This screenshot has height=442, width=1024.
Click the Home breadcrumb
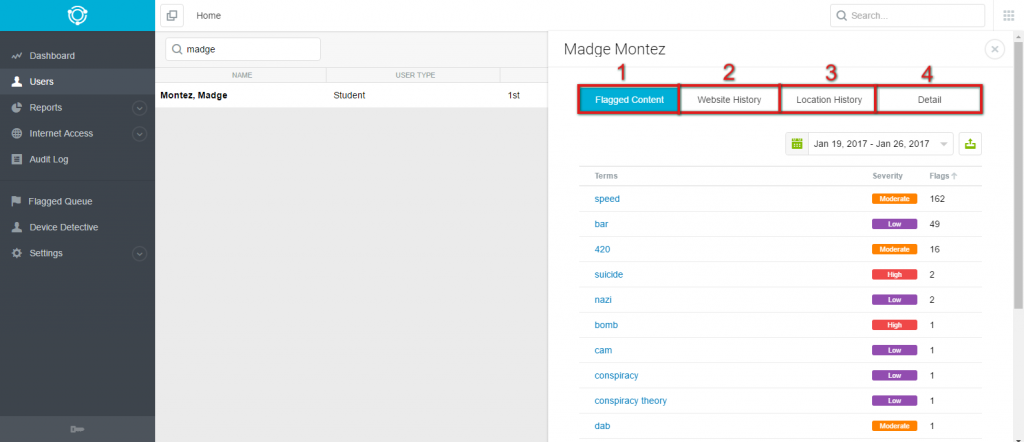[208, 16]
